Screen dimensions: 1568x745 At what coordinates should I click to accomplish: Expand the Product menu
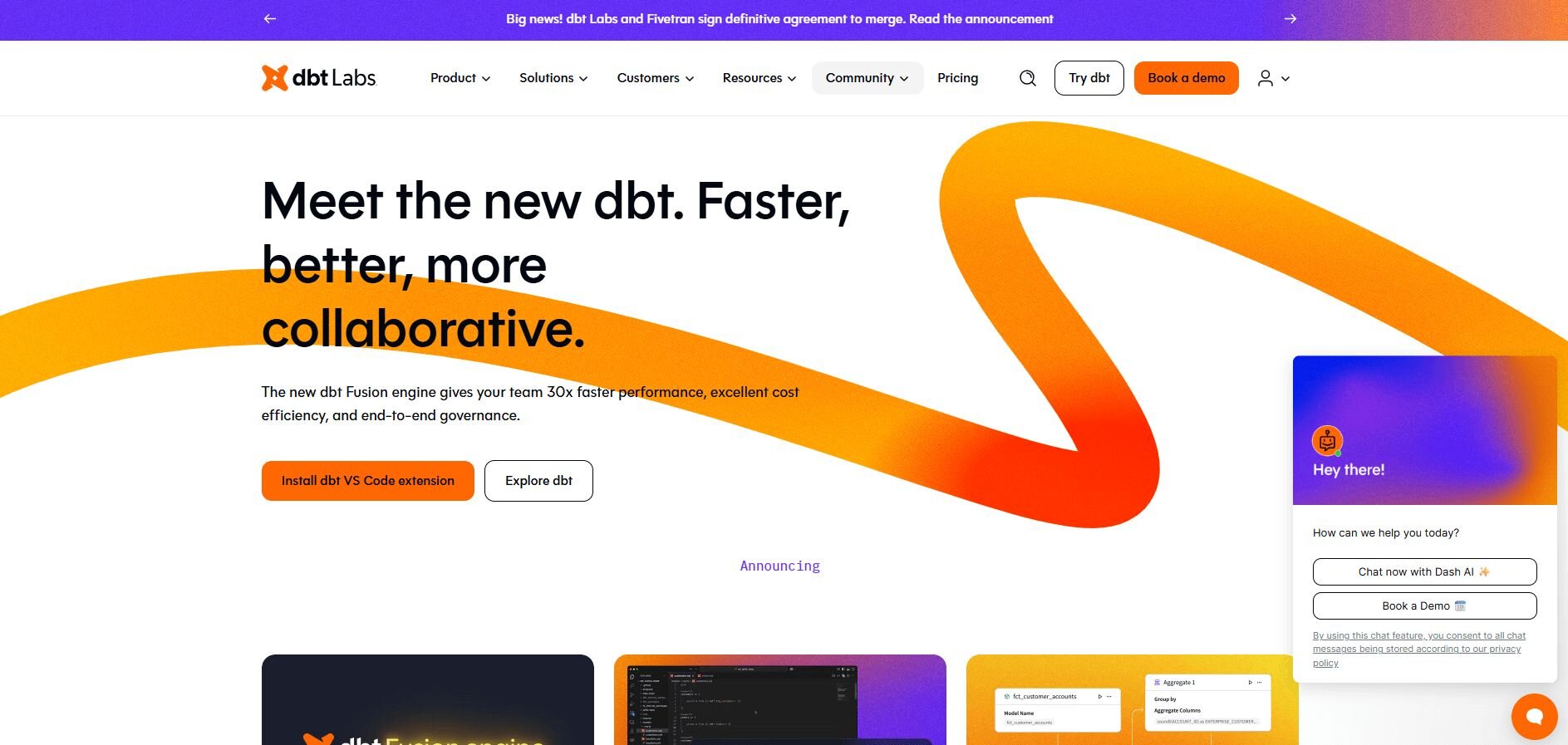460,78
